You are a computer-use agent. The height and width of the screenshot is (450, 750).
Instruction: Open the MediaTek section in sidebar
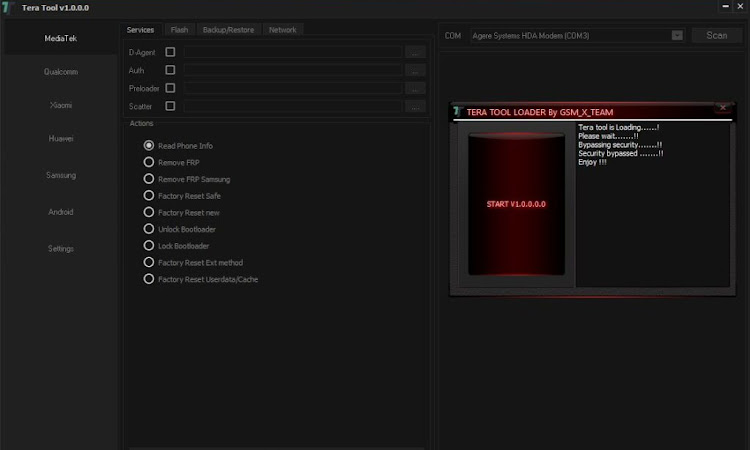click(60, 38)
